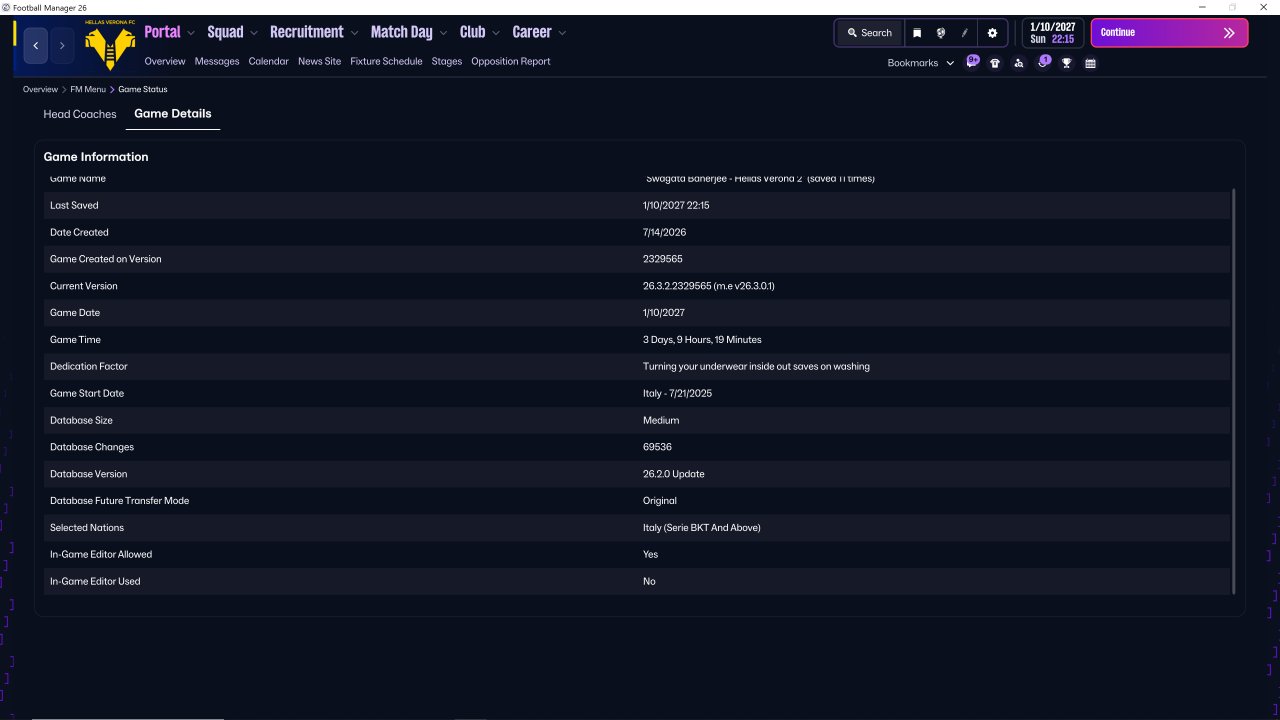The image size is (1280, 720).
Task: Click the Dedication Factor row label
Action: [89, 367]
